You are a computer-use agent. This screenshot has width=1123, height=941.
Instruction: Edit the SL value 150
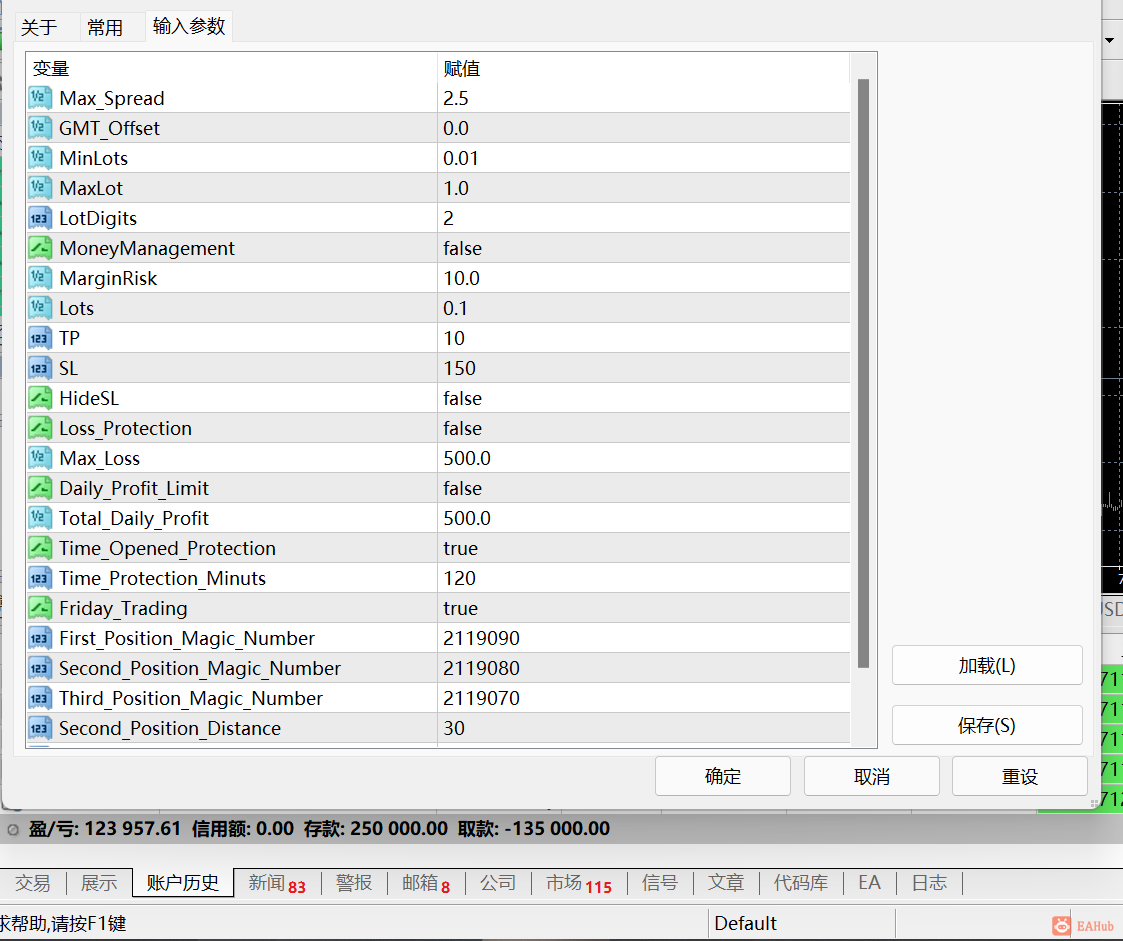tap(644, 368)
